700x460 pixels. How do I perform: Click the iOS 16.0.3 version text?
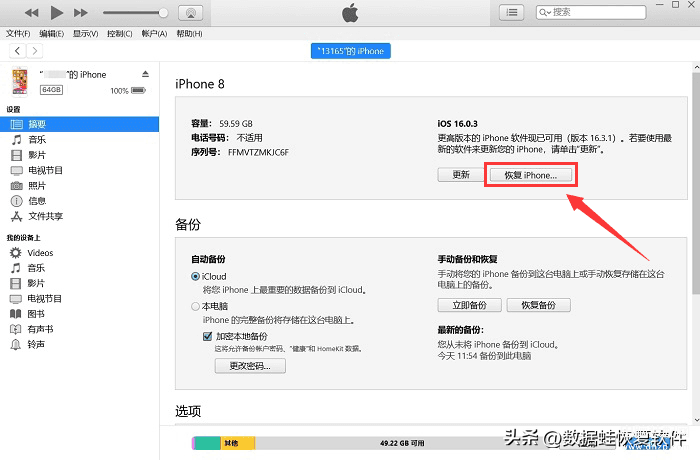457,124
